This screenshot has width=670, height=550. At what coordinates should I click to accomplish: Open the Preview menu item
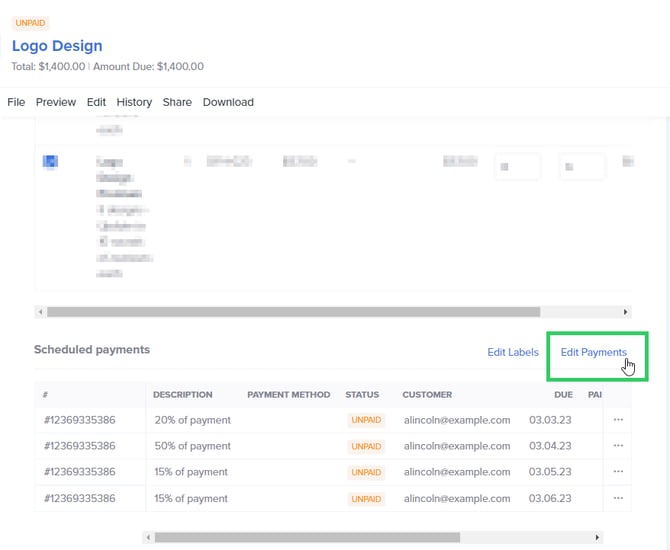(56, 102)
